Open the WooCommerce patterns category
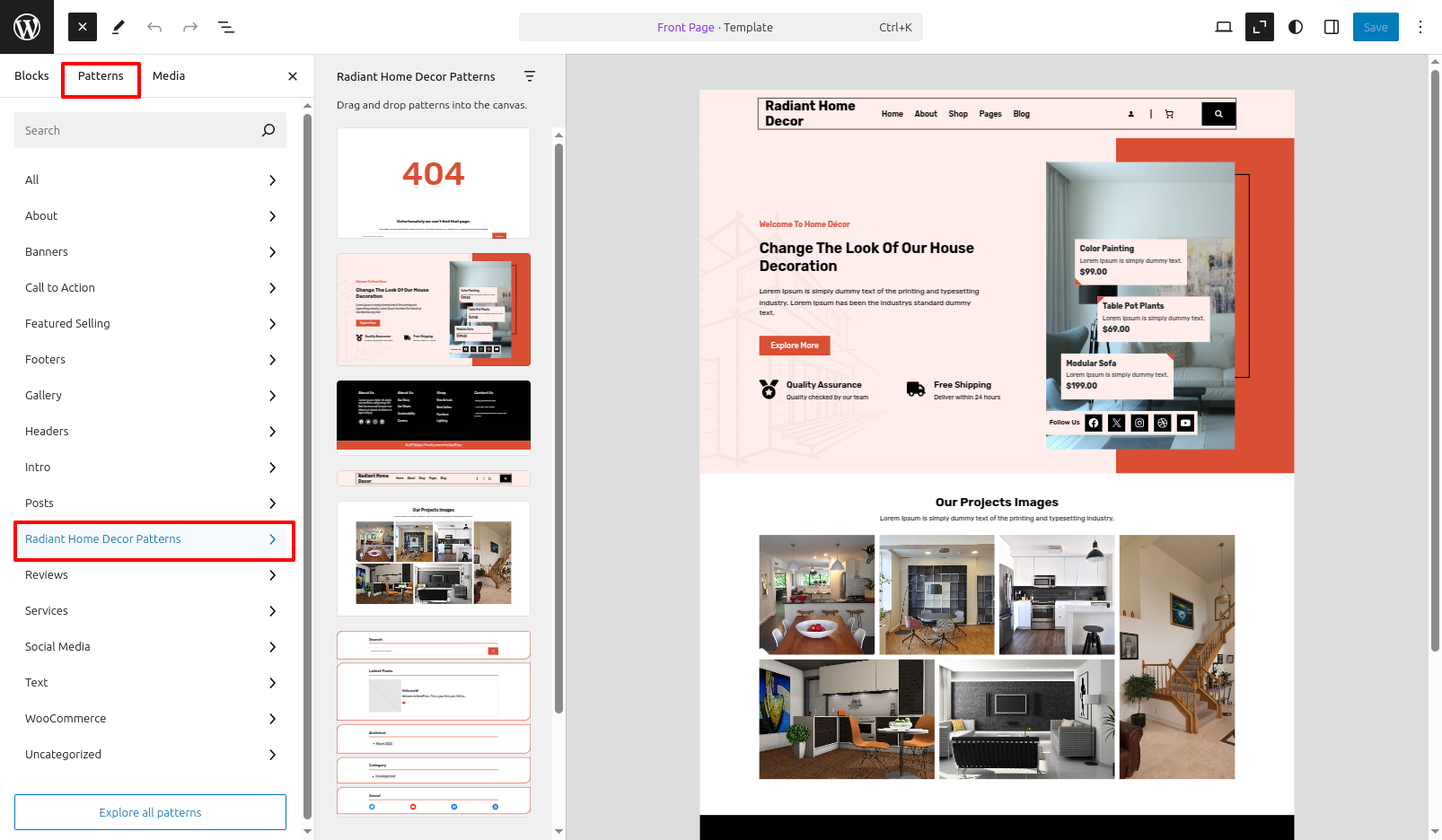The width and height of the screenshot is (1442, 840). pyautogui.click(x=150, y=719)
